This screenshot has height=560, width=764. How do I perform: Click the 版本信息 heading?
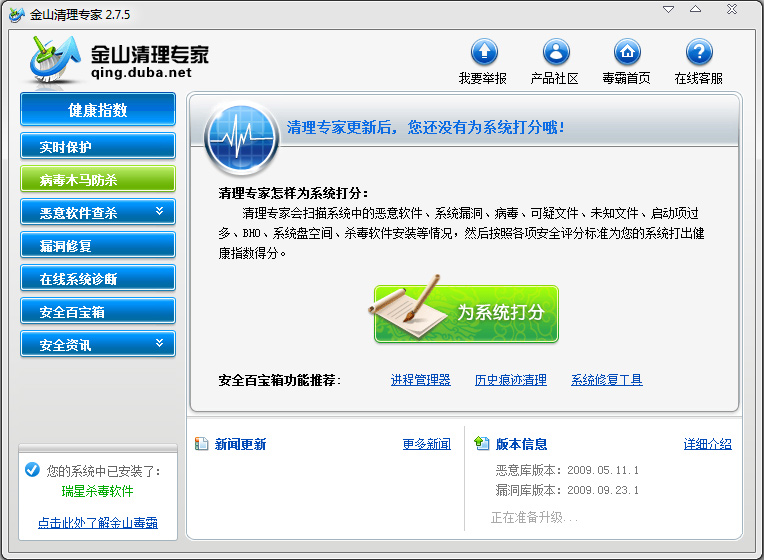coord(521,444)
